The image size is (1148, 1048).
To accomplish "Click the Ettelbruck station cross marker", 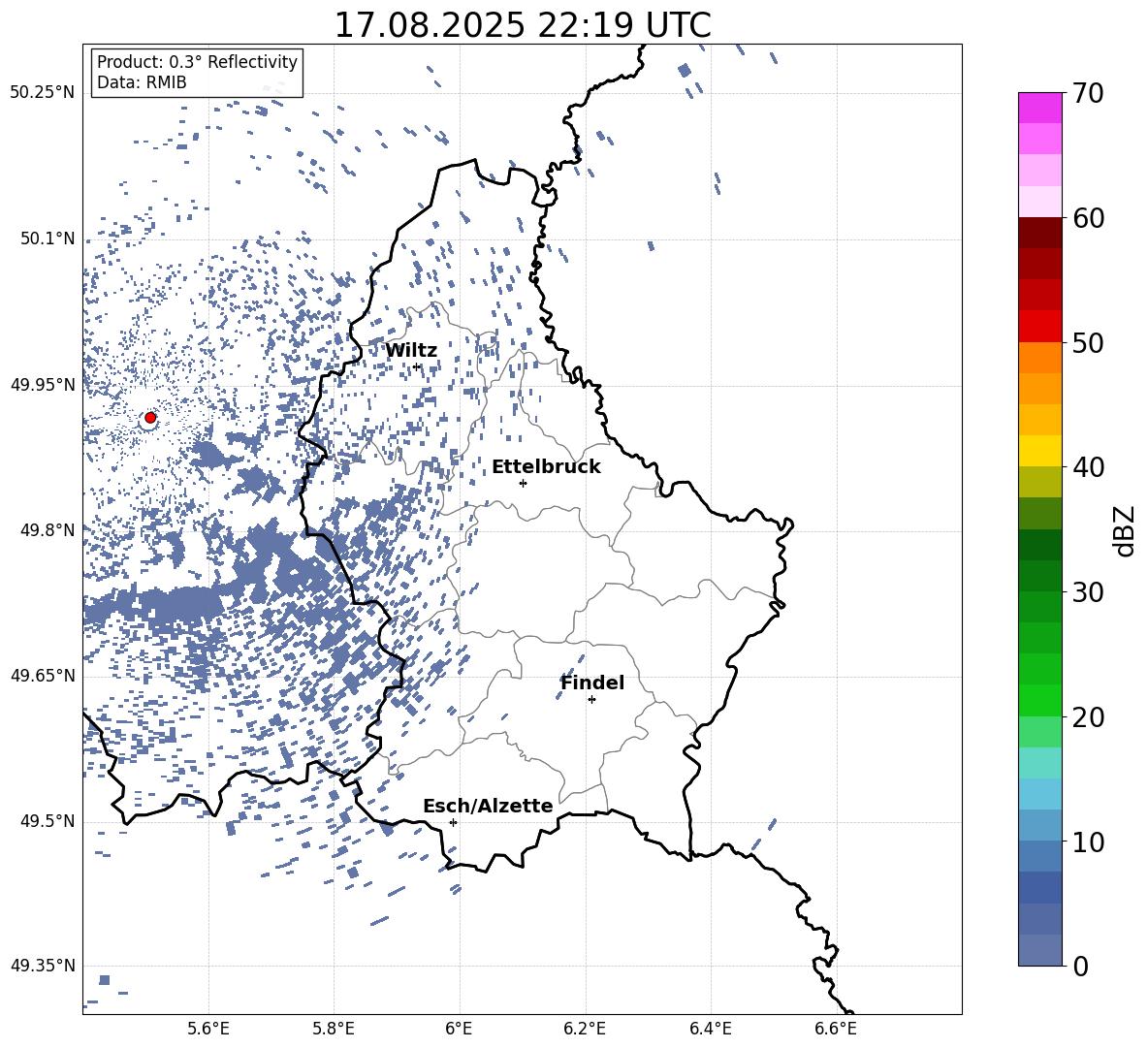I will tap(523, 483).
